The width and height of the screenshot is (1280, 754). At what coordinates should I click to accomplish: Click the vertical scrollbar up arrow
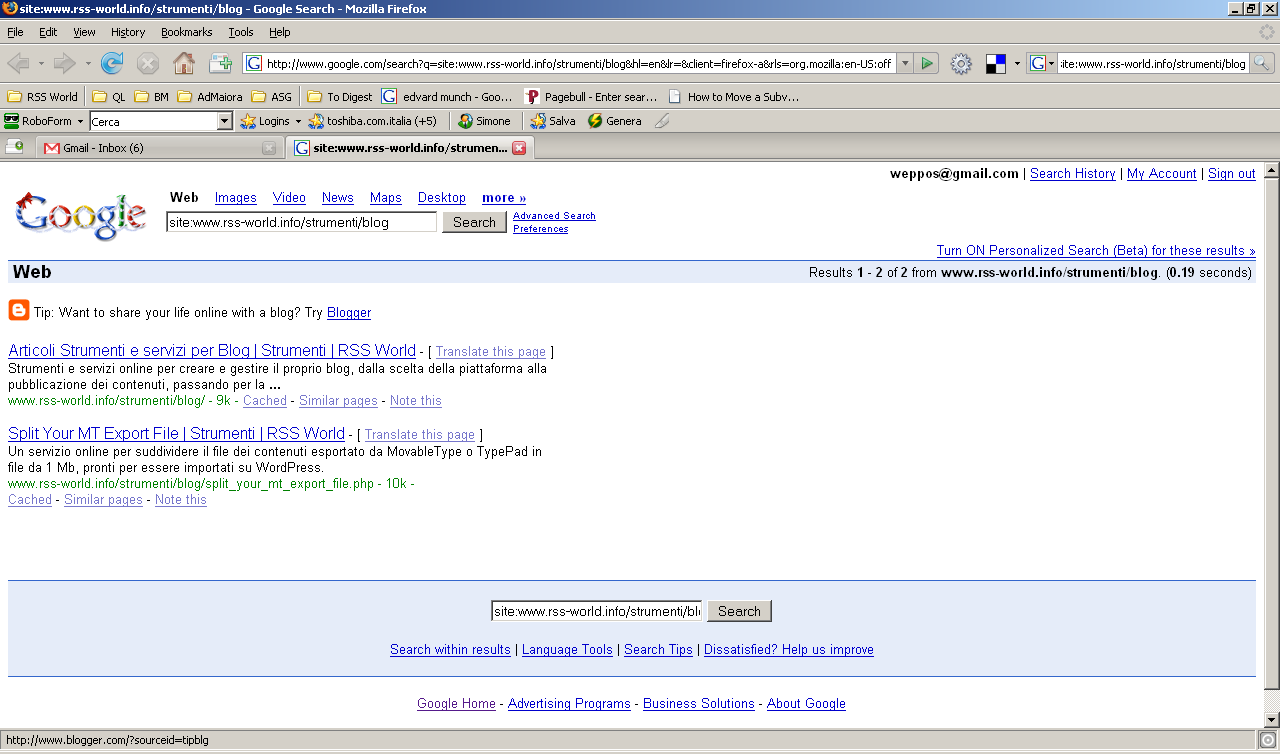1271,170
